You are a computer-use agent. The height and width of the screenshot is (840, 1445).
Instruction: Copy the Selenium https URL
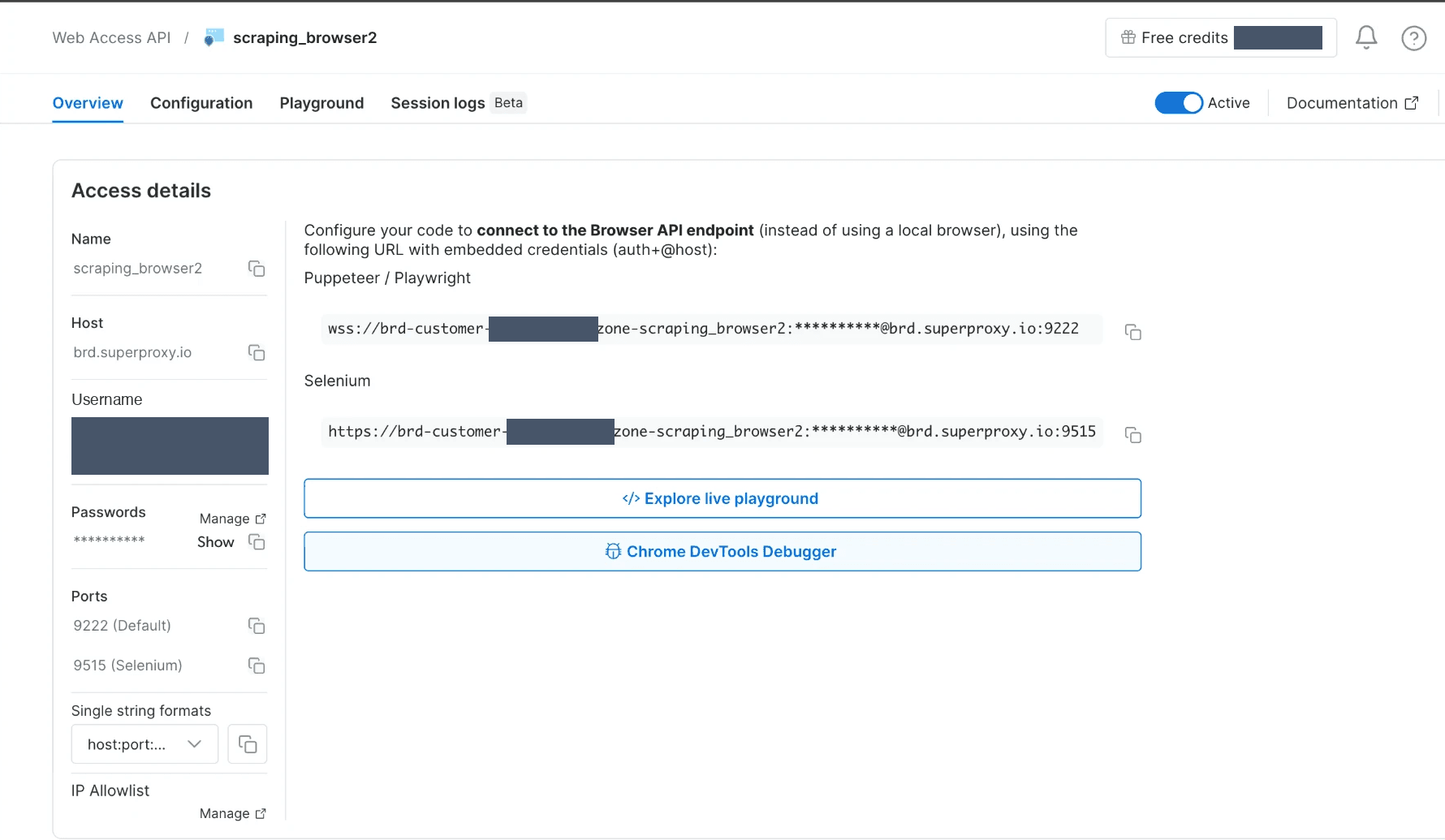pos(1133,435)
